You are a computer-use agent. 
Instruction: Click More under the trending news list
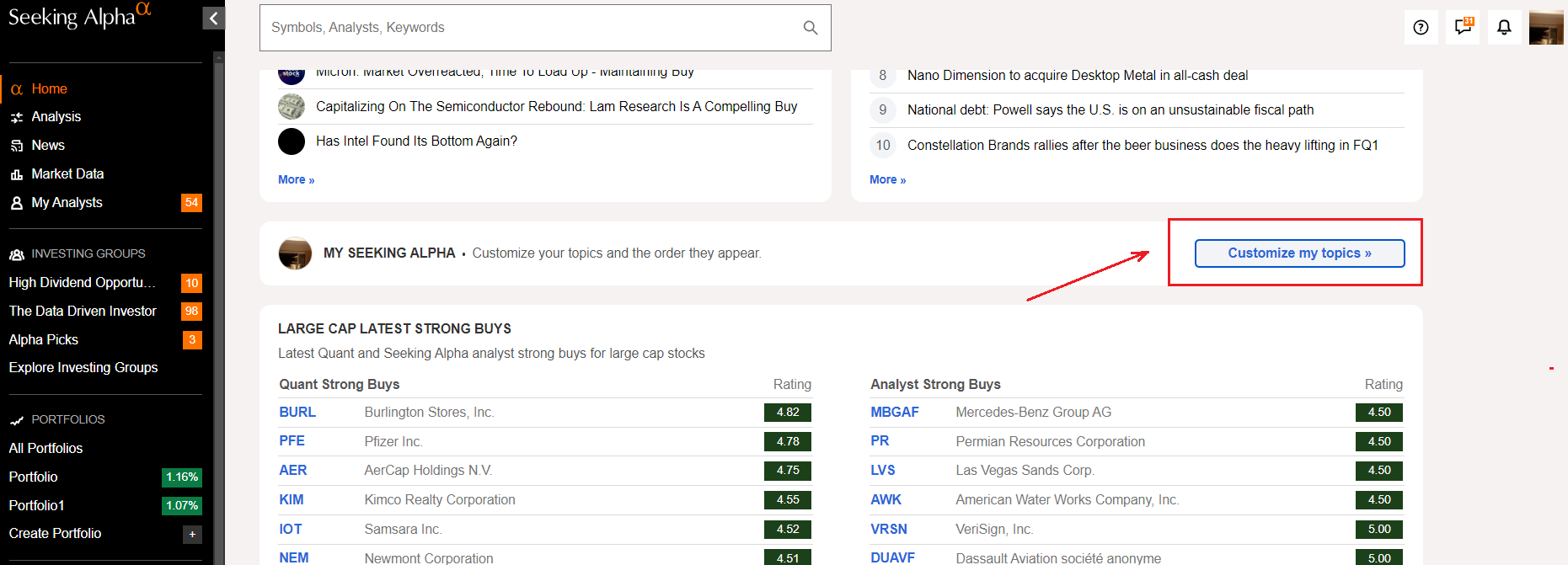click(887, 179)
